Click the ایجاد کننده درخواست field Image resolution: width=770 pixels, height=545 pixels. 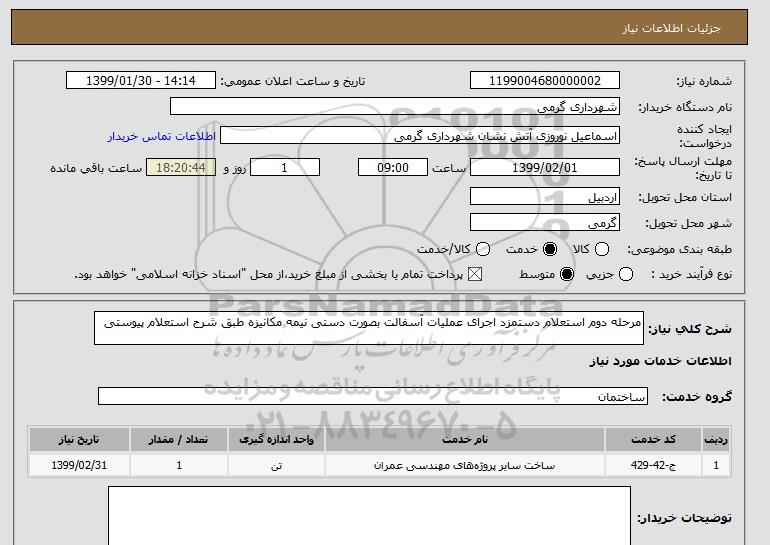click(x=420, y=136)
